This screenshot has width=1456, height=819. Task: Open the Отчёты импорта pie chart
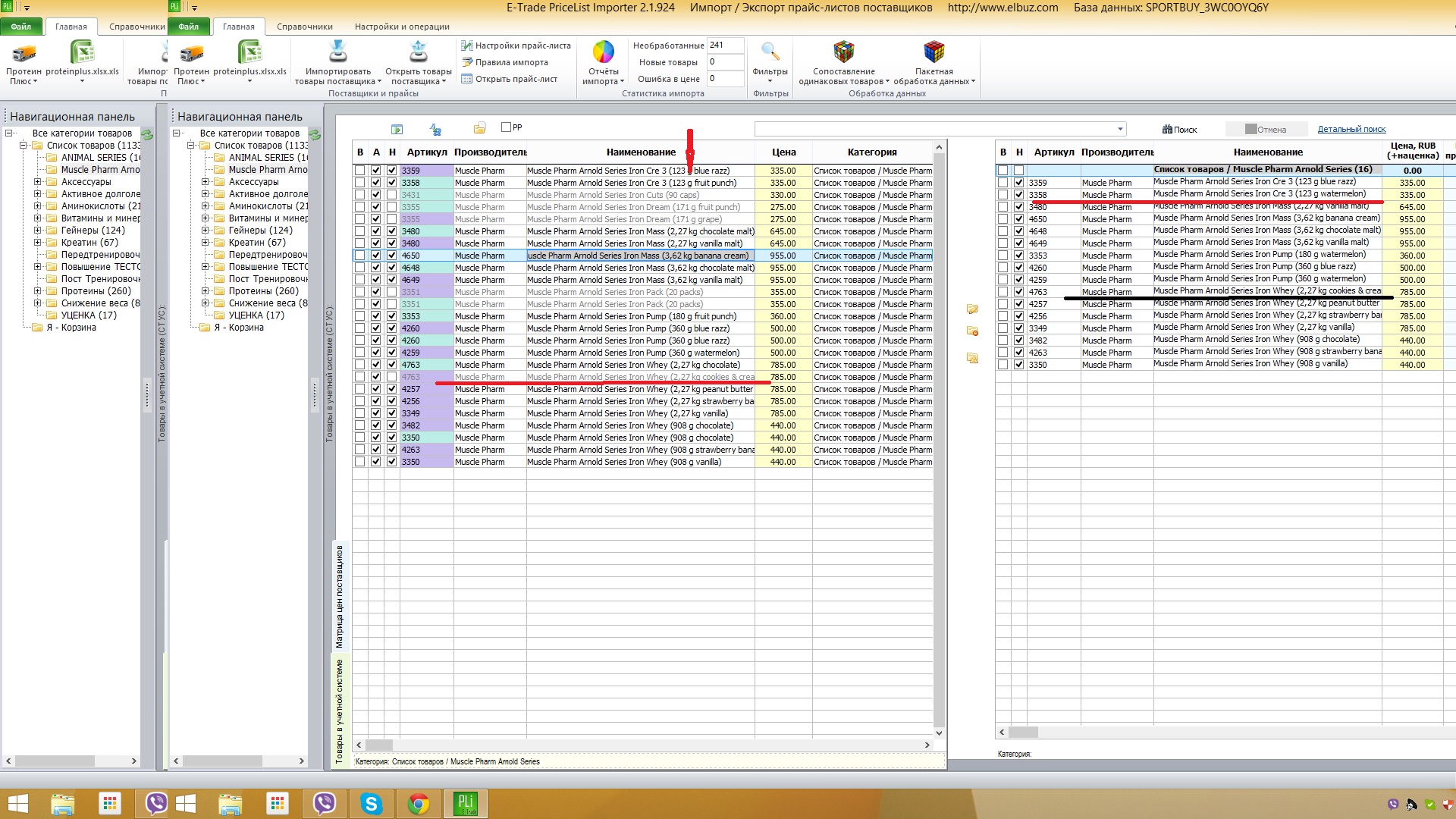pyautogui.click(x=603, y=52)
